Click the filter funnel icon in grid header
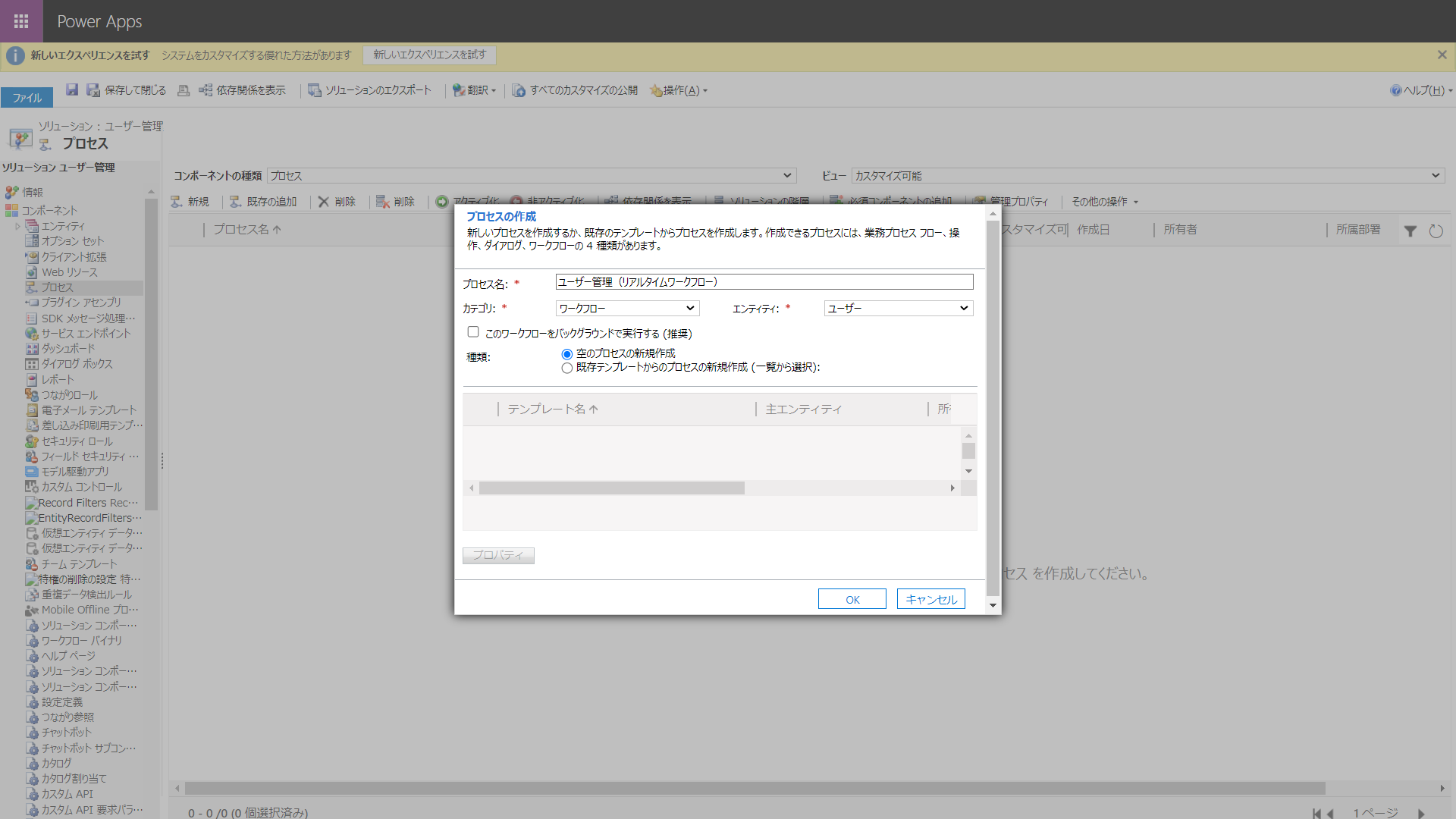 pyautogui.click(x=1410, y=231)
